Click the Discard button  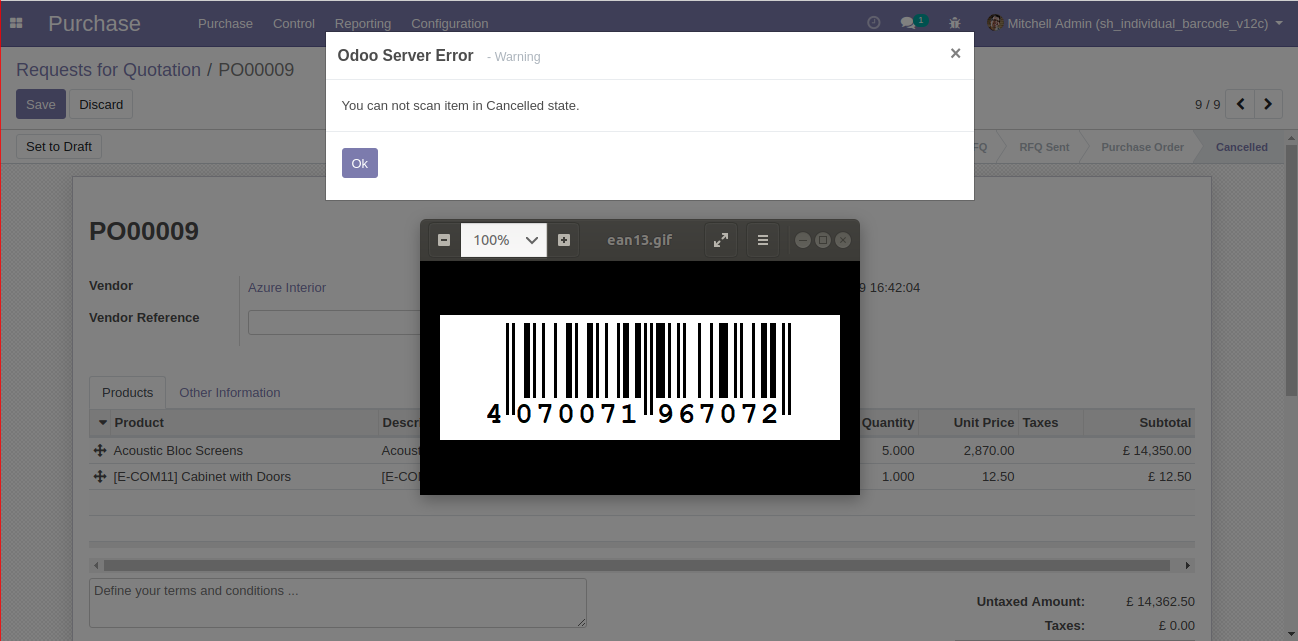101,104
